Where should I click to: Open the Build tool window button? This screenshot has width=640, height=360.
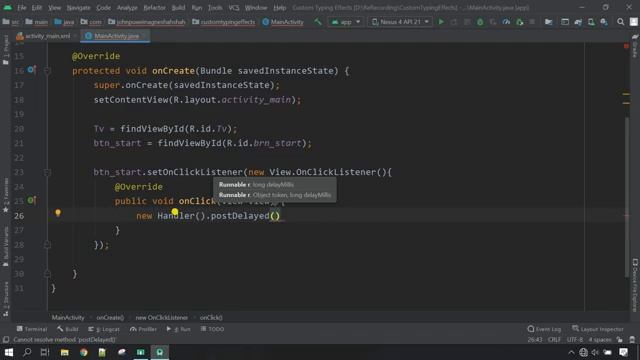[68, 329]
